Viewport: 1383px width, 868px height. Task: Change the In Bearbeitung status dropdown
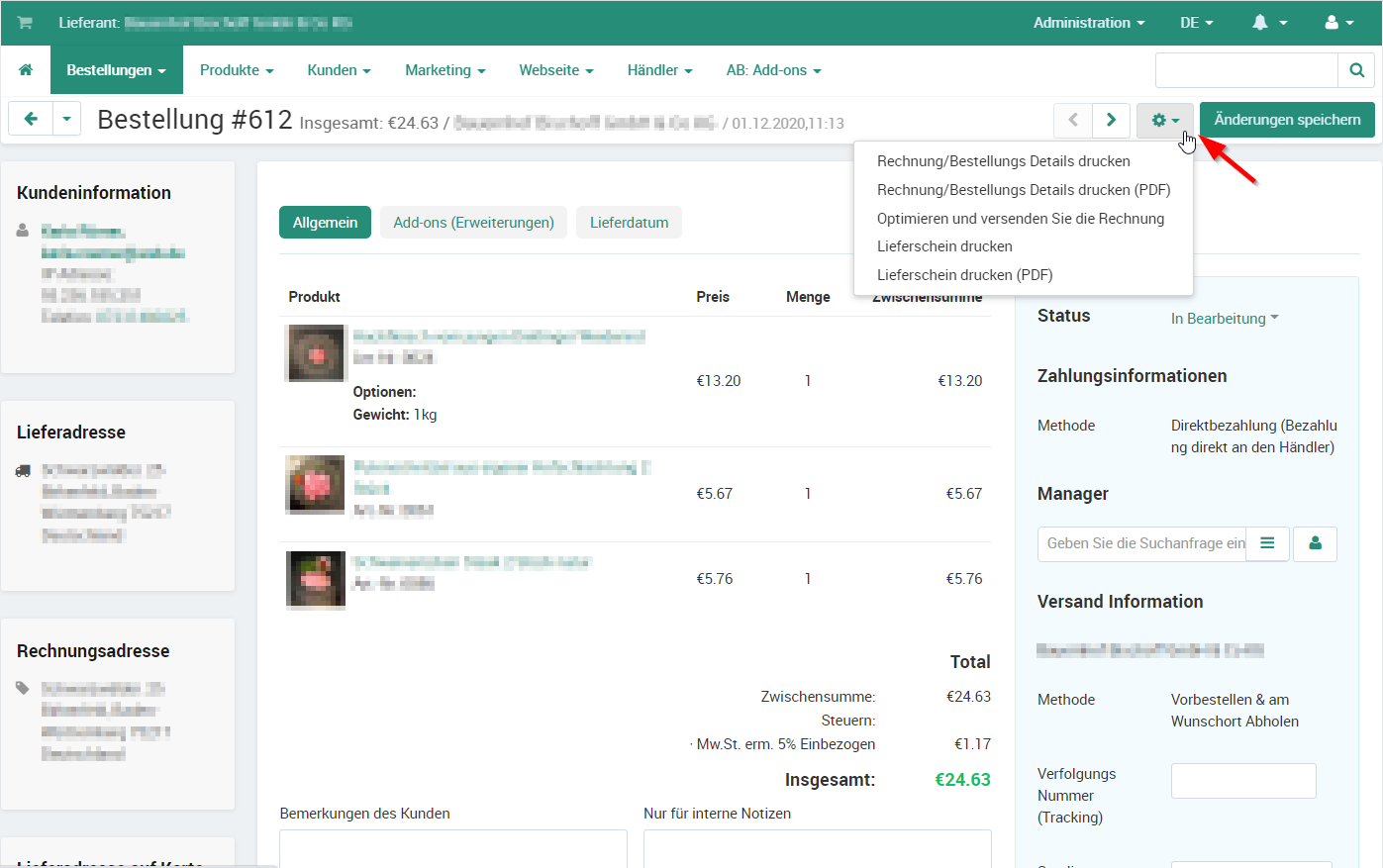(x=1225, y=319)
